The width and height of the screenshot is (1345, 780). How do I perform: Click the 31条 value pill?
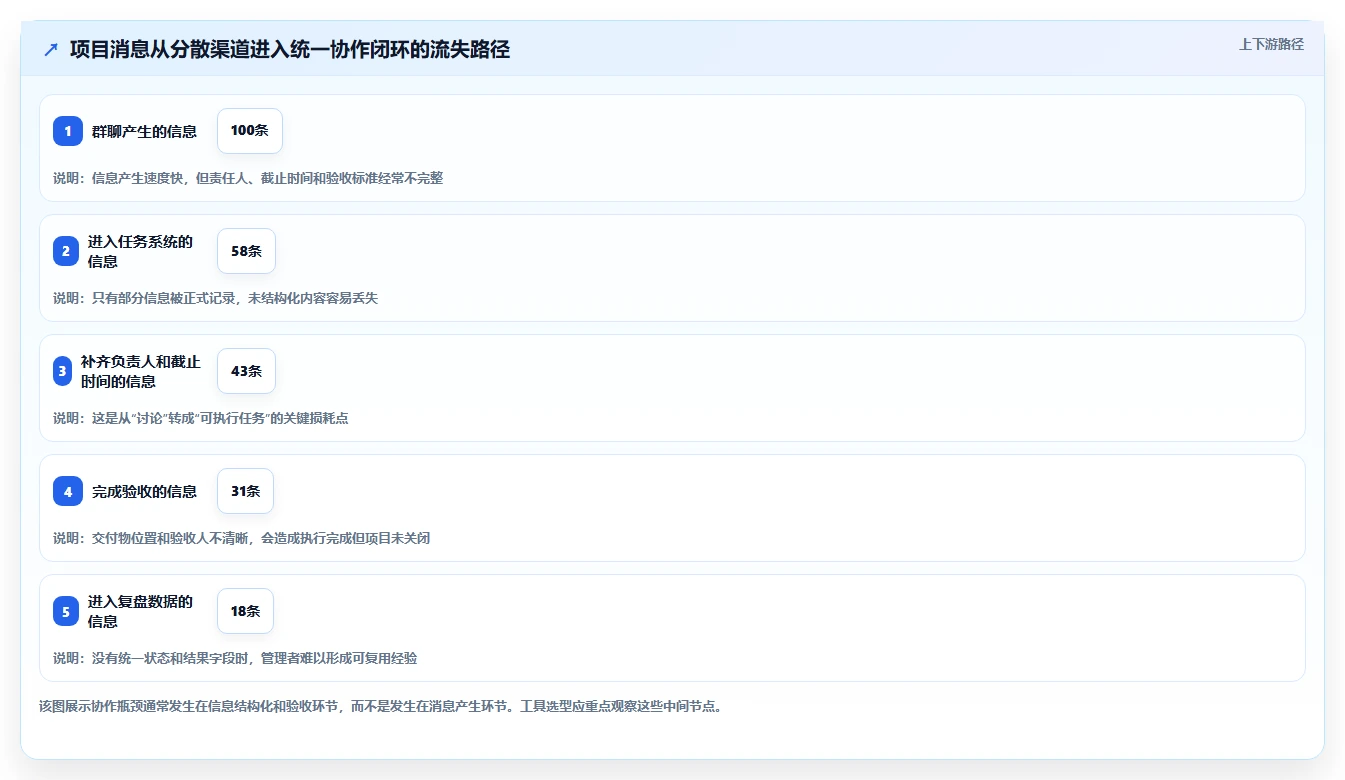(245, 491)
